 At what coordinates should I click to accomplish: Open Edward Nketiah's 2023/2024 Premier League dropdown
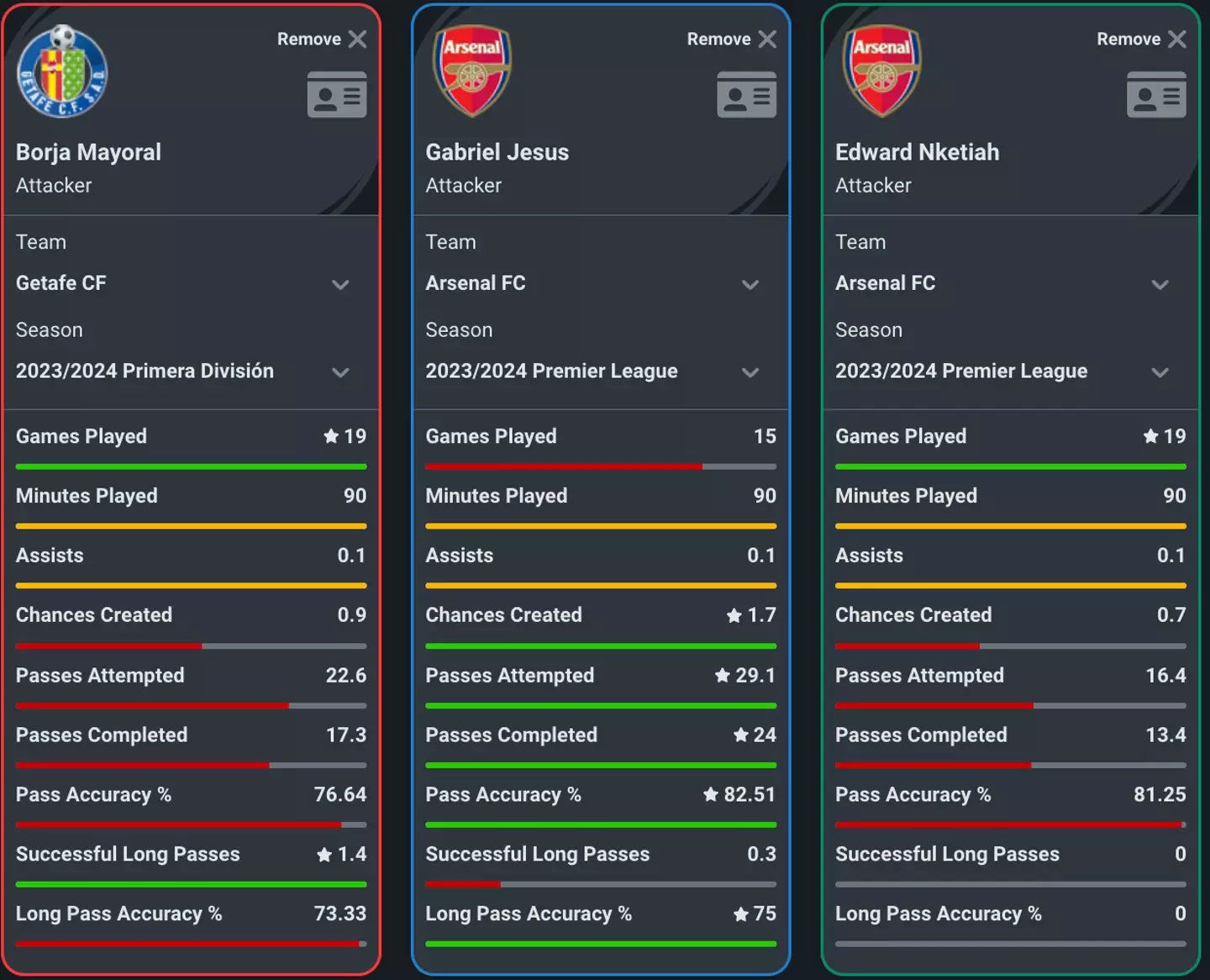tap(1160, 372)
